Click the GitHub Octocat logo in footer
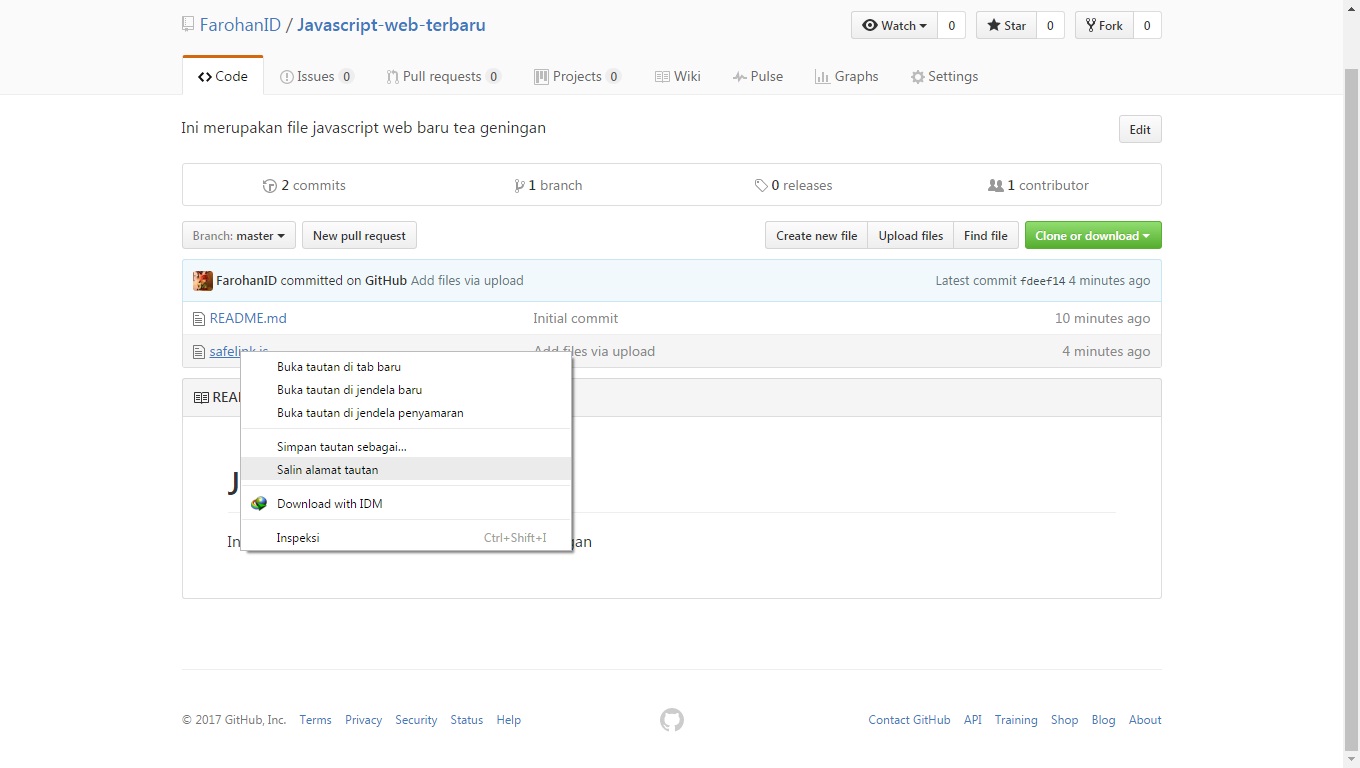Viewport: 1360px width, 768px height. point(671,720)
